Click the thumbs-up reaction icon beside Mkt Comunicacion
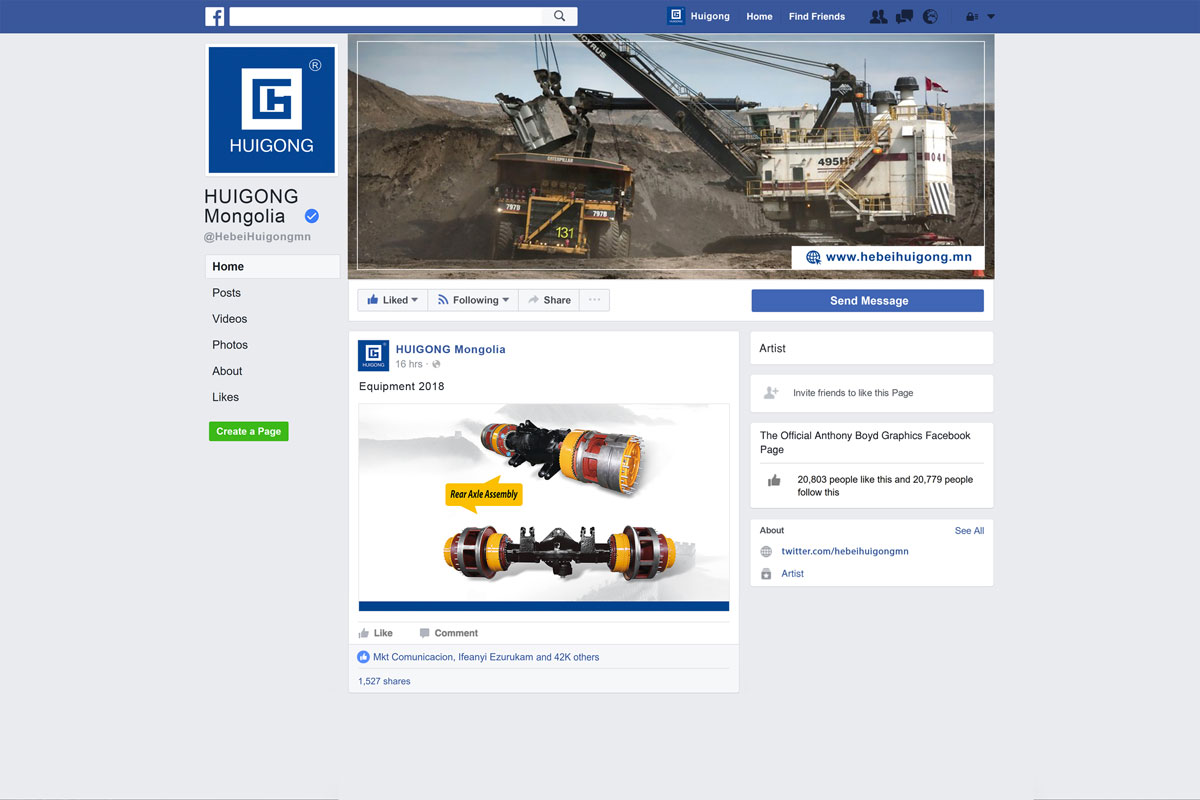Viewport: 1200px width, 800px height. pos(364,657)
